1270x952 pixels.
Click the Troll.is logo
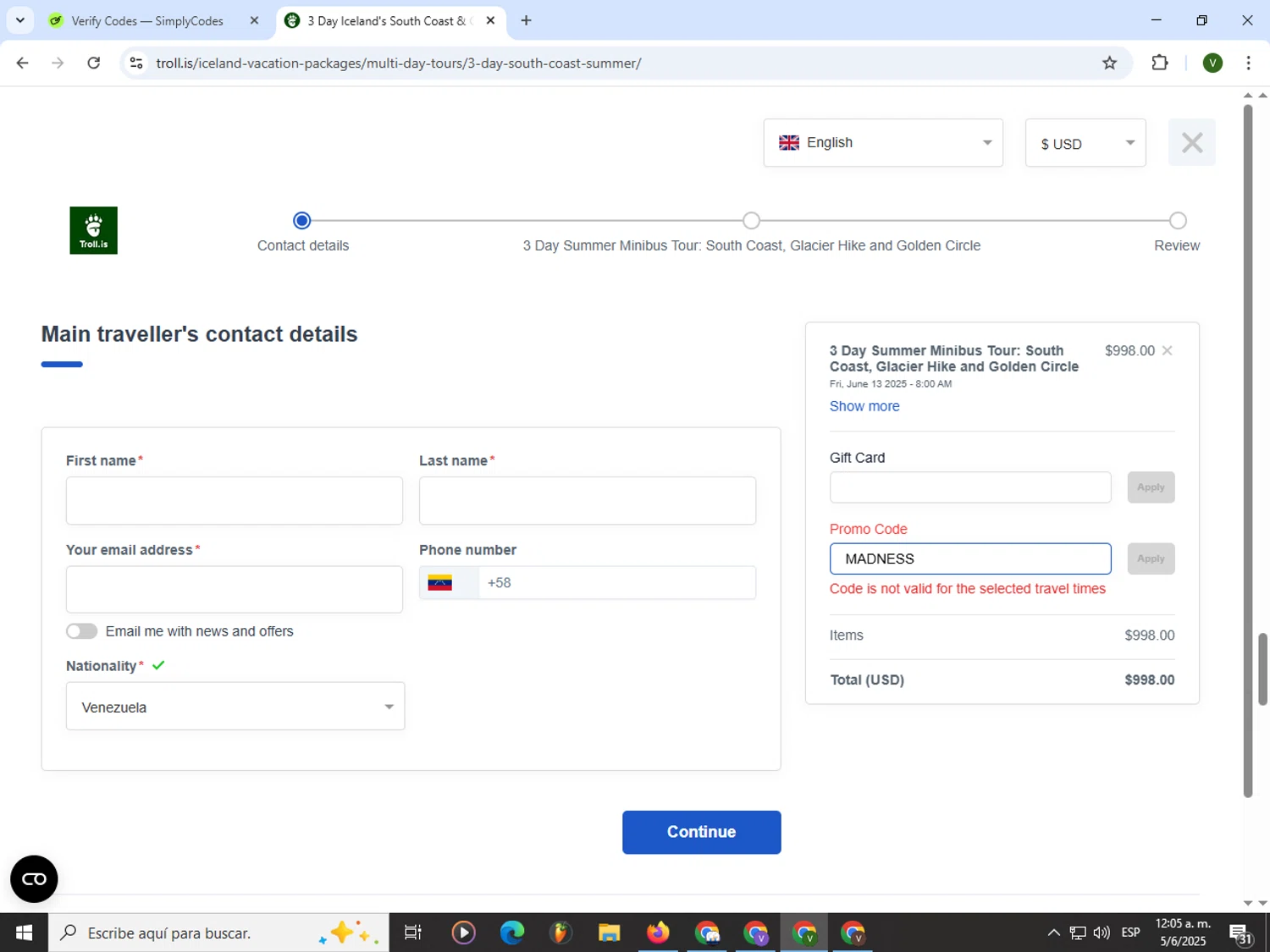pyautogui.click(x=93, y=230)
